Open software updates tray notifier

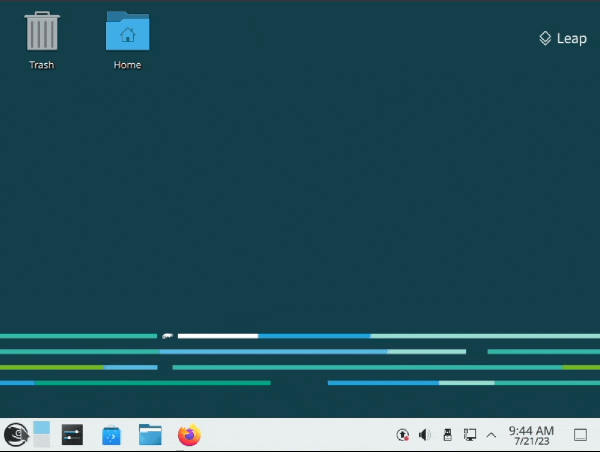pos(402,435)
